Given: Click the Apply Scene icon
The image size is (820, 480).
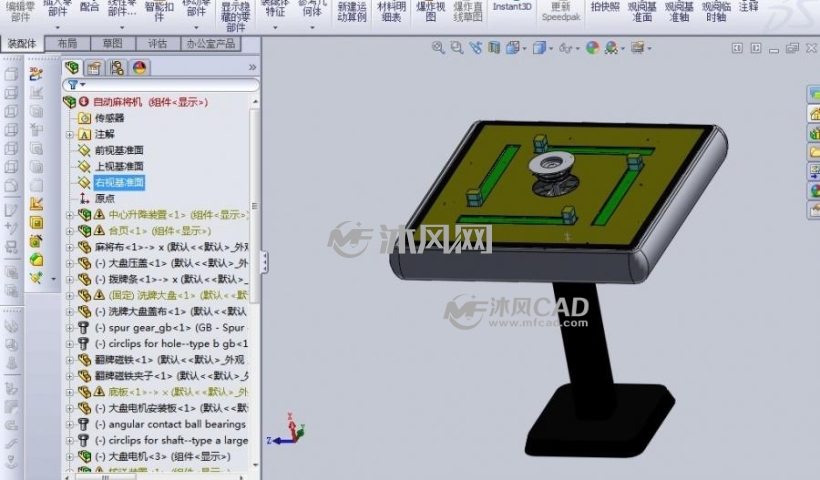Looking at the screenshot, I should (x=611, y=48).
